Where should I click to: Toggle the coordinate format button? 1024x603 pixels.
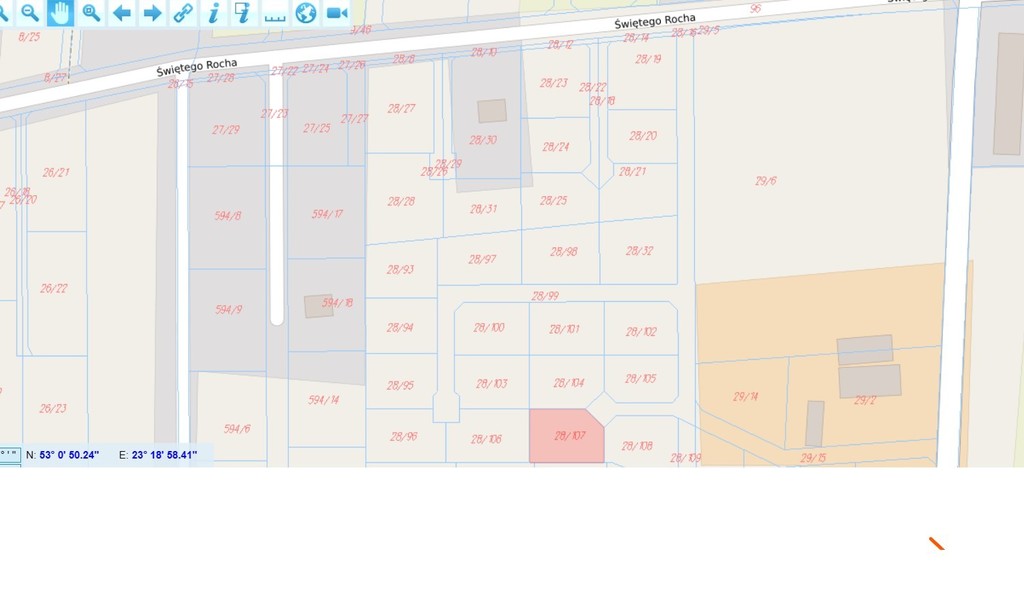click(10, 455)
